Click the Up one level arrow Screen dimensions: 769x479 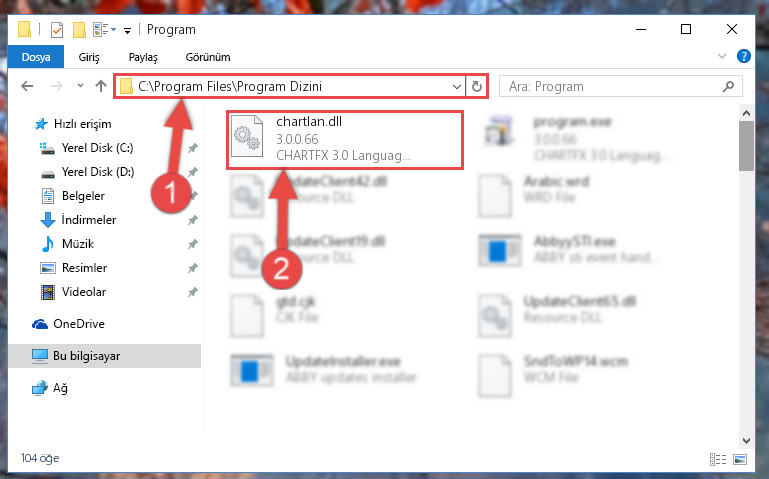[x=101, y=86]
